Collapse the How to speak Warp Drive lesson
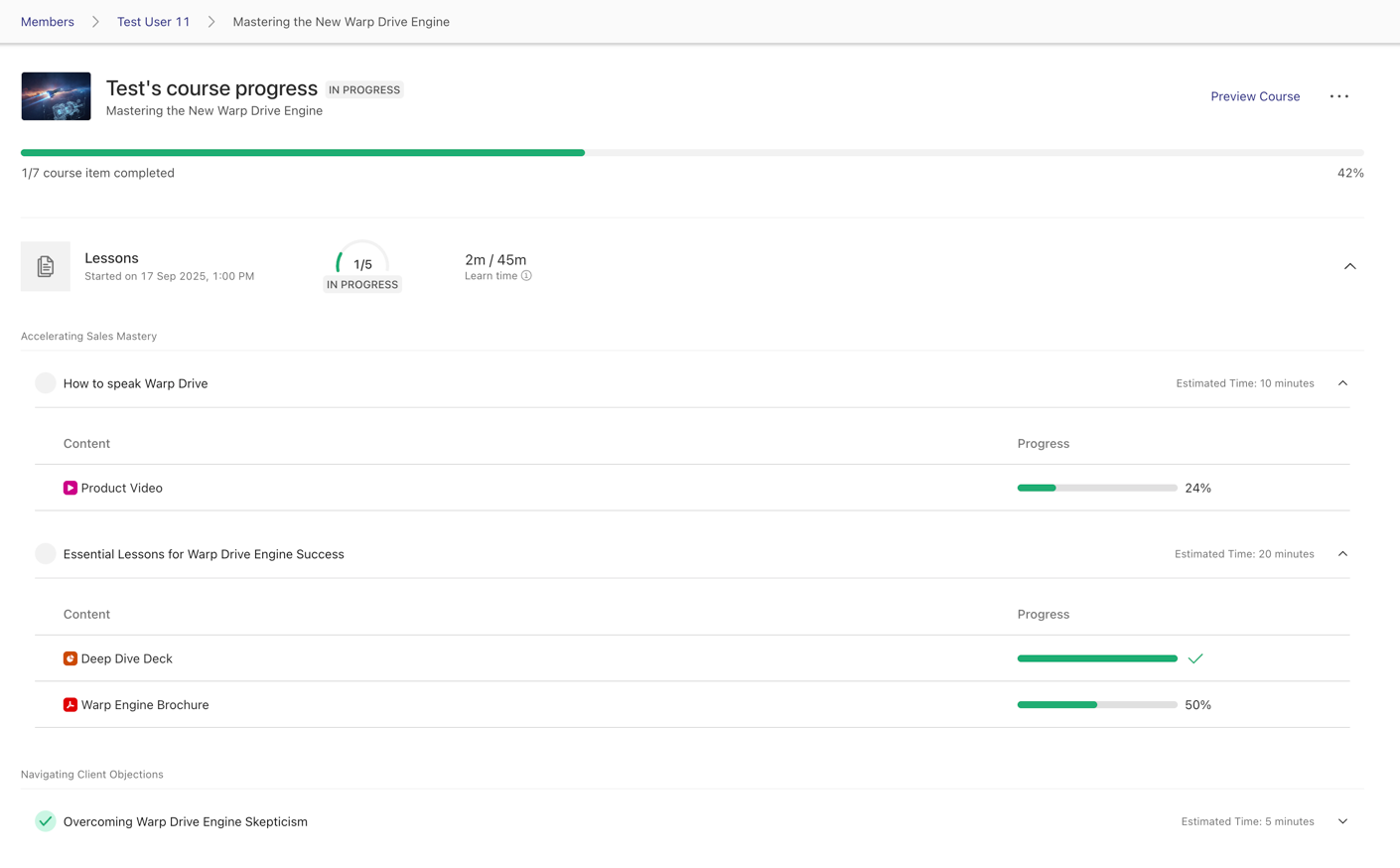Screen dimensions: 1400x868 click(1342, 383)
